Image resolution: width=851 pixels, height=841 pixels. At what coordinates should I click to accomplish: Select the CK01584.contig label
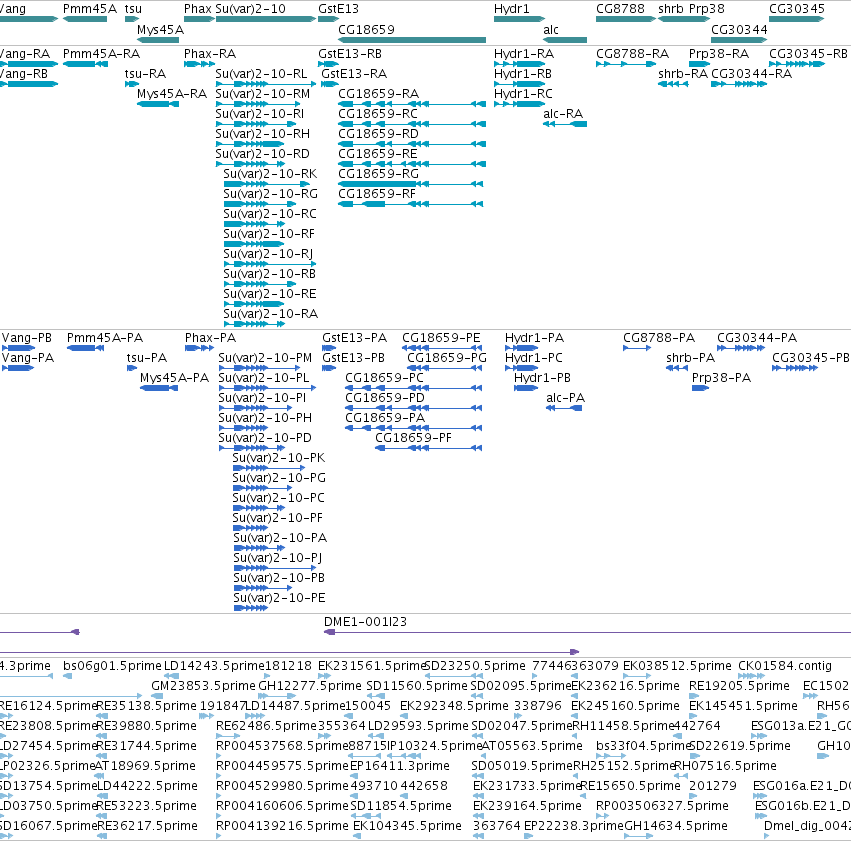pos(785,666)
